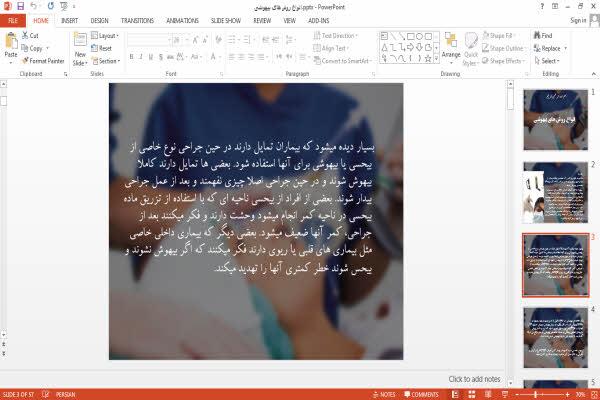This screenshot has width=600, height=400.
Task: Toggle the Notes pane in status bar
Action: pyautogui.click(x=384, y=394)
